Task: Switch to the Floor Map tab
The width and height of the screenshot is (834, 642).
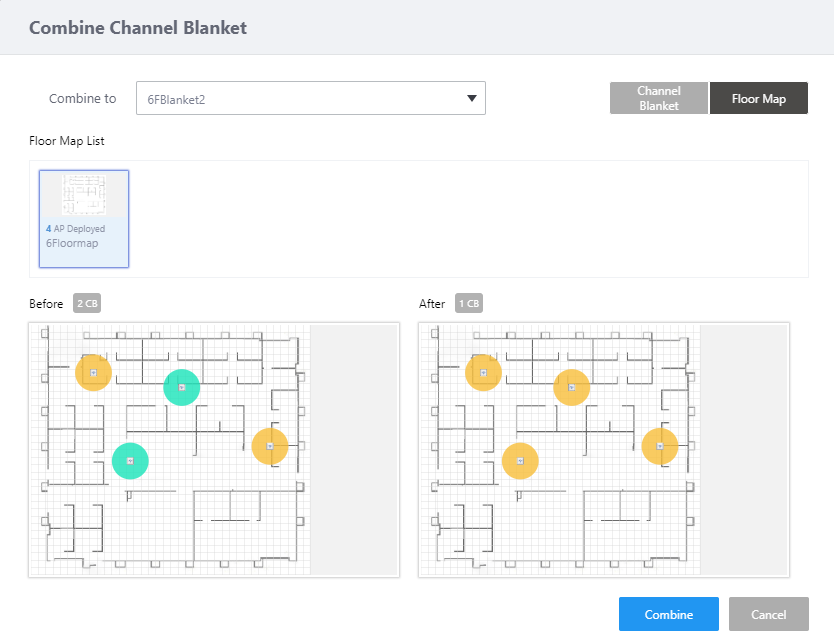Action: 758,99
